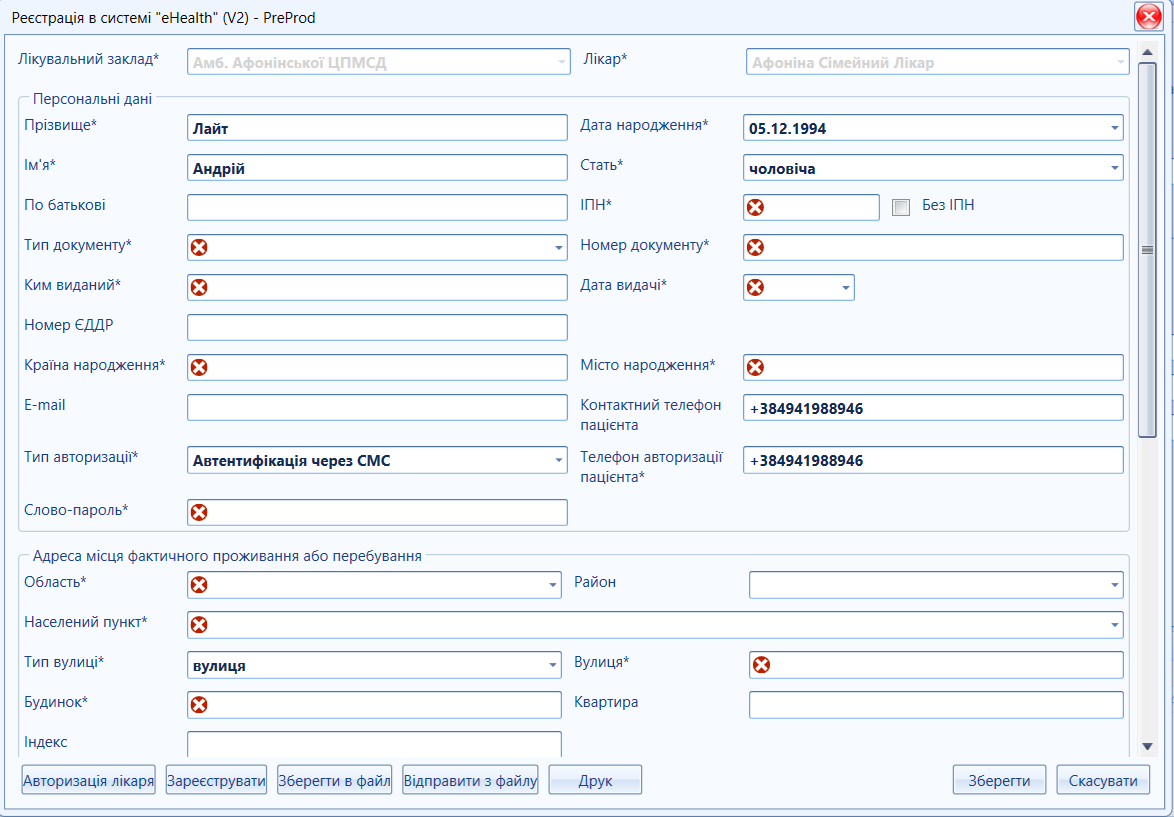
Task: Click the Зареєструвати button
Action: (216, 780)
